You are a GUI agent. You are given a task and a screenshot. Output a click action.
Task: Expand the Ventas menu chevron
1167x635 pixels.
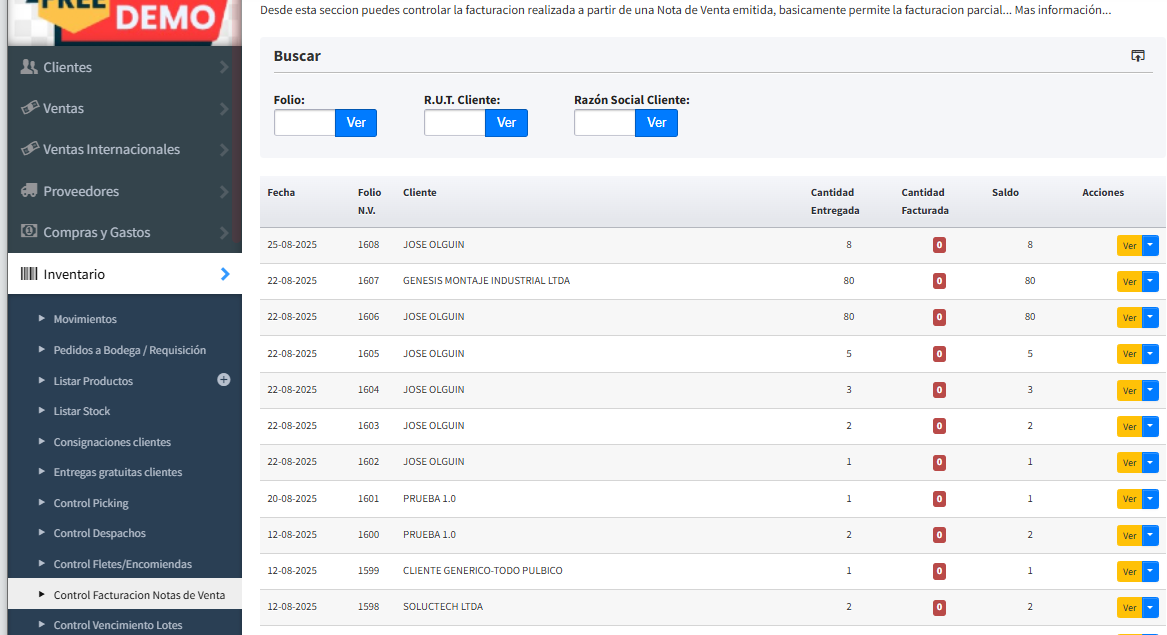[x=224, y=109]
